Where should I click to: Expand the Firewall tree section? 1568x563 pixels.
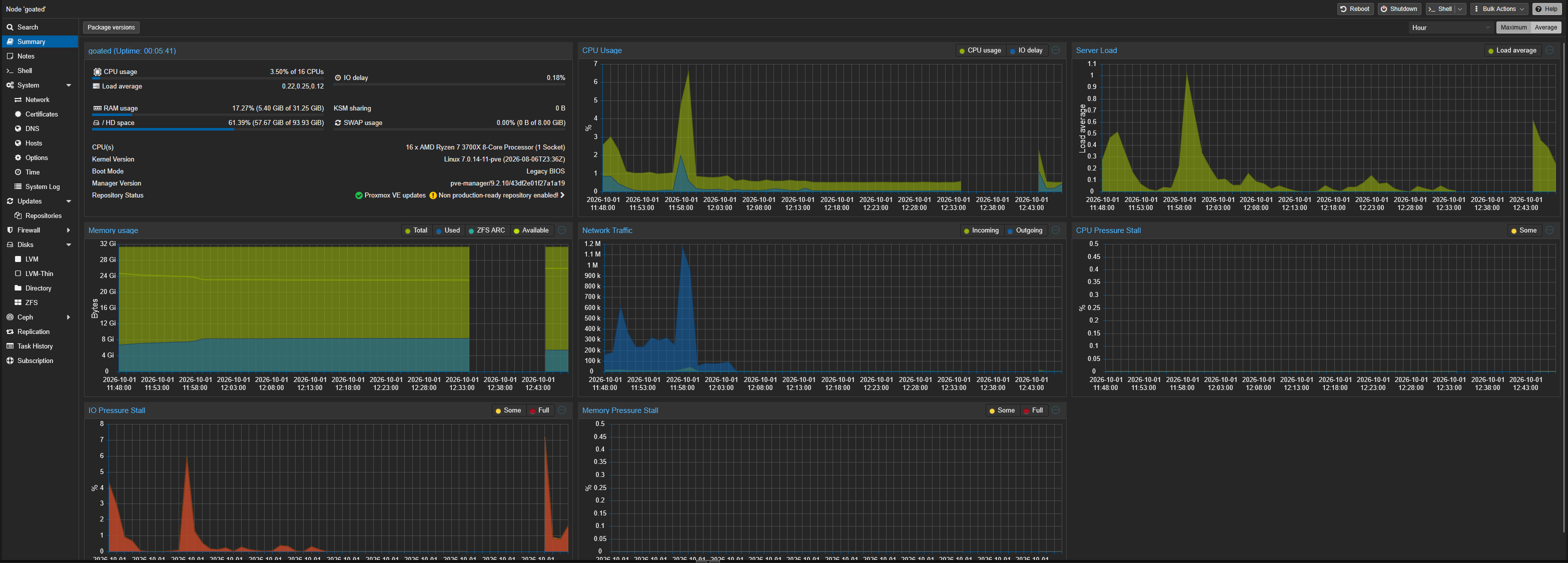click(68, 230)
